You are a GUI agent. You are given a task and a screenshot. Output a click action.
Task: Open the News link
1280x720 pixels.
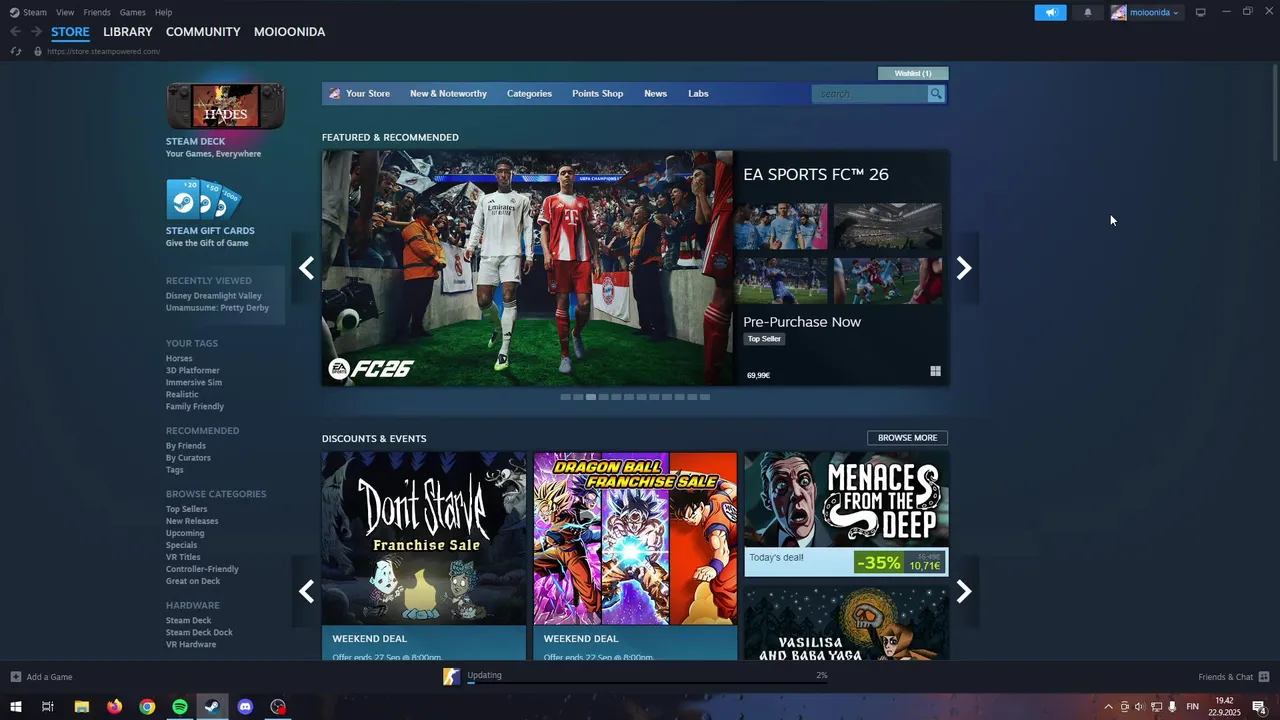pyautogui.click(x=655, y=94)
